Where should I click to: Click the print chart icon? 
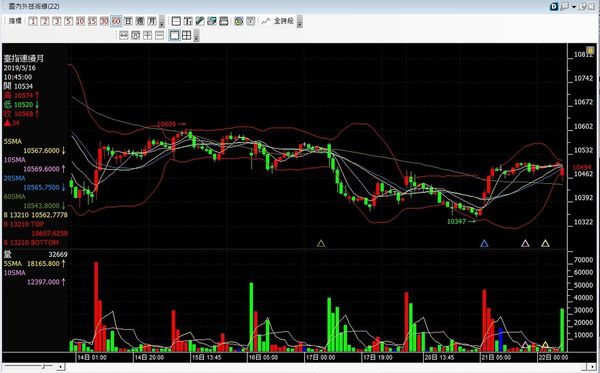click(x=223, y=21)
